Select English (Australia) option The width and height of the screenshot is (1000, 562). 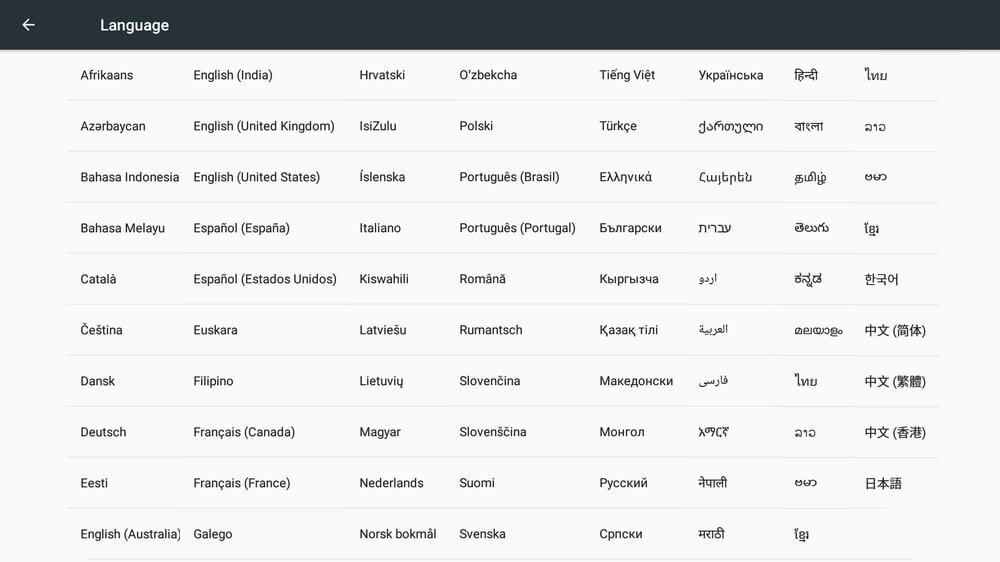[x=130, y=534]
